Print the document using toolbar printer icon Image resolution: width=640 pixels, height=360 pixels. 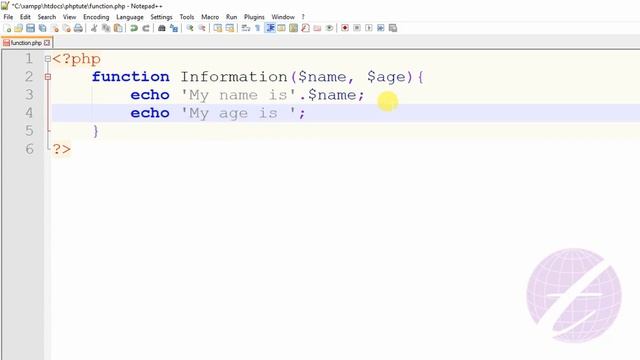78,28
